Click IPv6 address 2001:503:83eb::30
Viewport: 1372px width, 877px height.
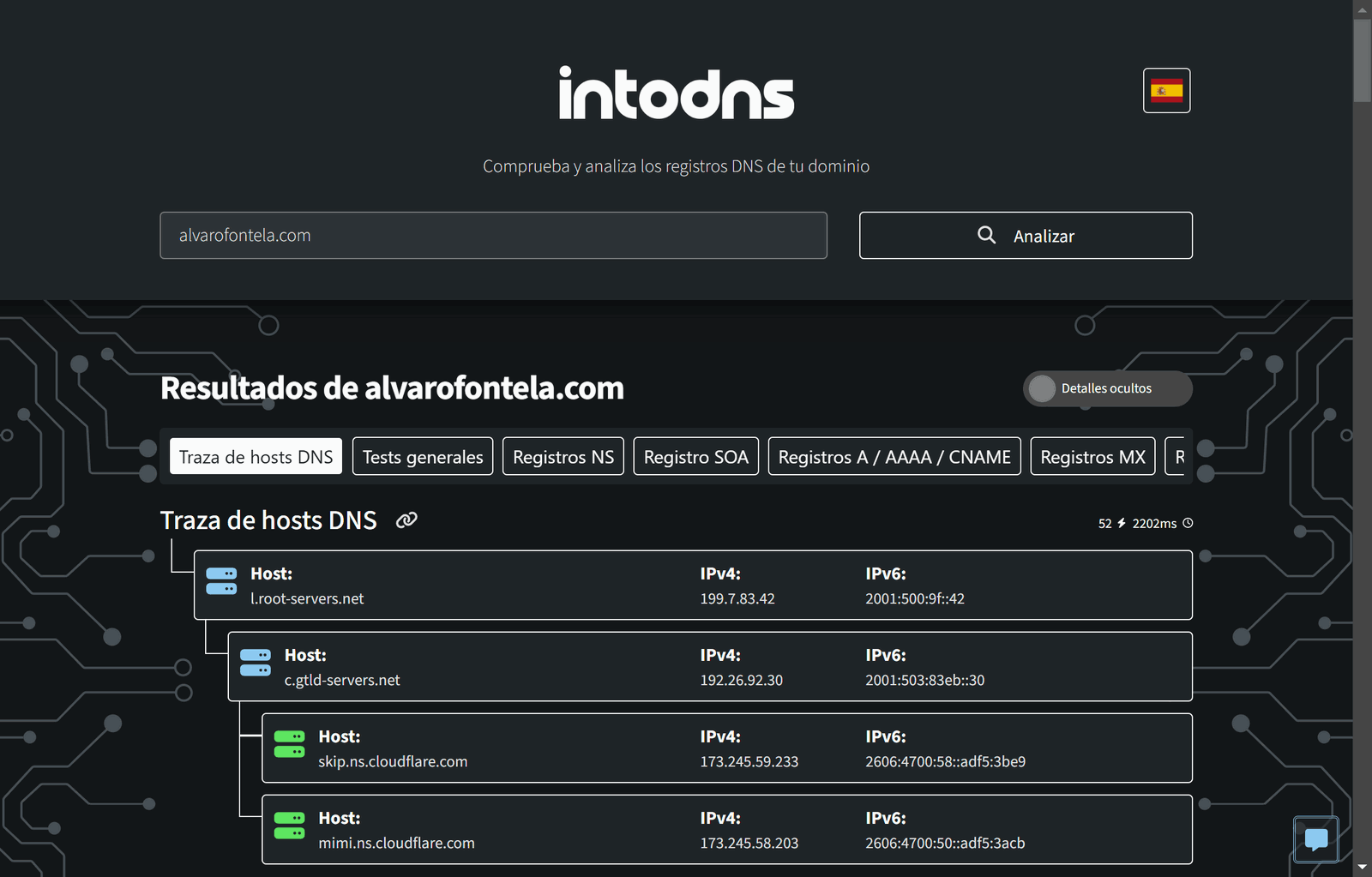[925, 680]
